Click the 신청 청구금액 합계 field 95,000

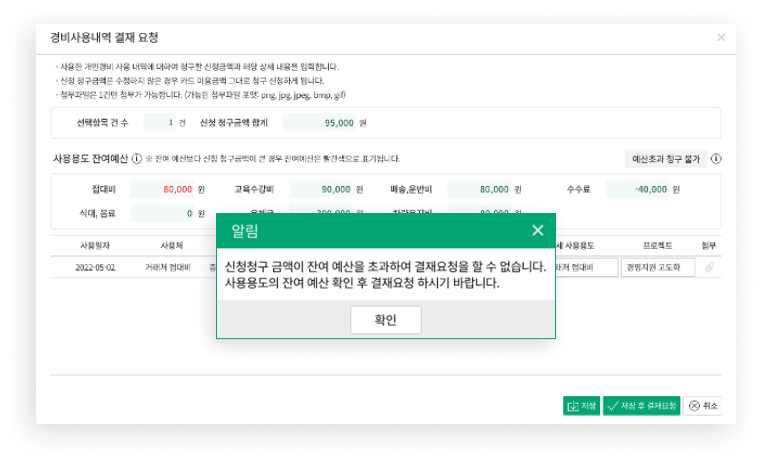pos(319,122)
